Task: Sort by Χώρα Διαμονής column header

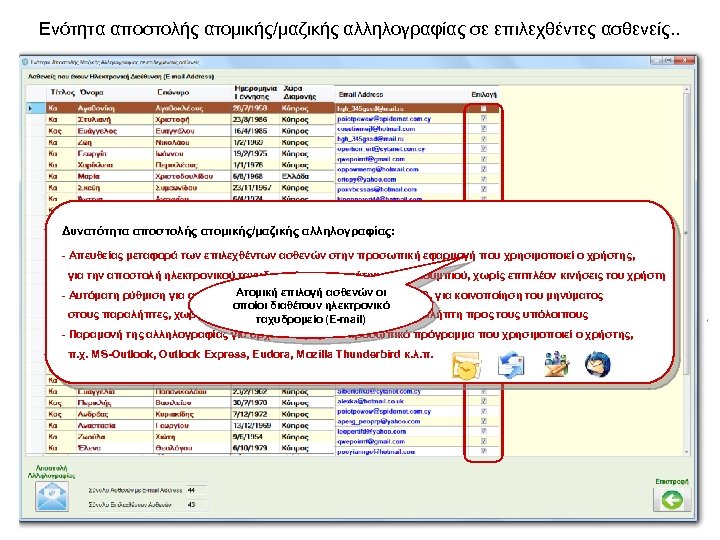Action: pyautogui.click(x=299, y=92)
